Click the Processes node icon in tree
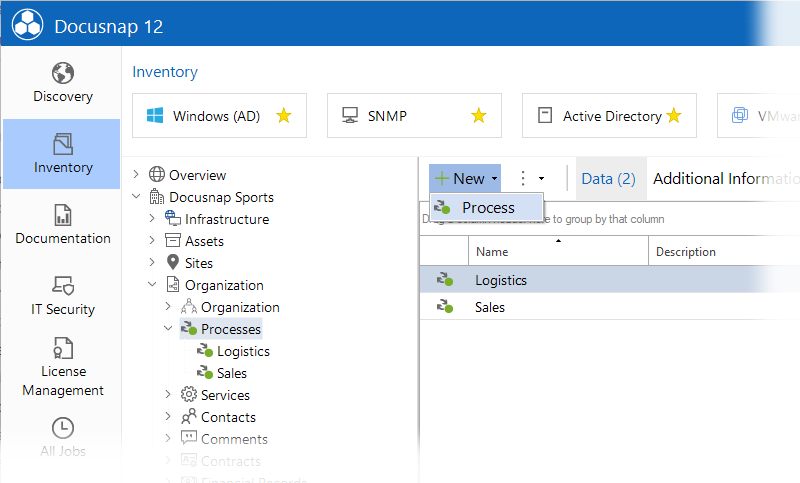Image resolution: width=800 pixels, height=483 pixels. pos(189,328)
